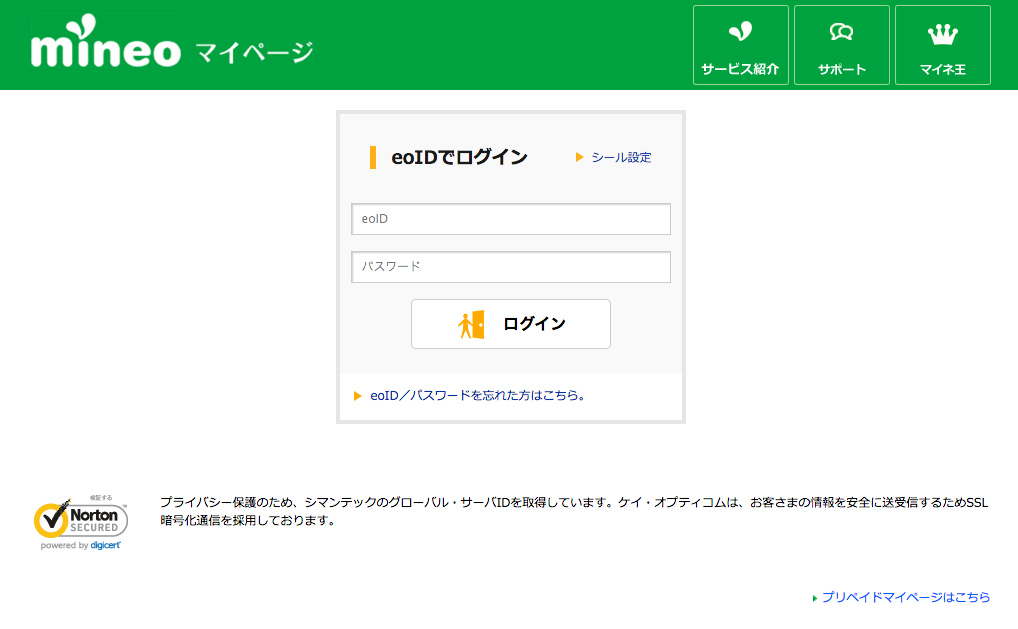The image size is (1018, 629).
Task: Click the mineo logo in the header
Action: (x=106, y=42)
